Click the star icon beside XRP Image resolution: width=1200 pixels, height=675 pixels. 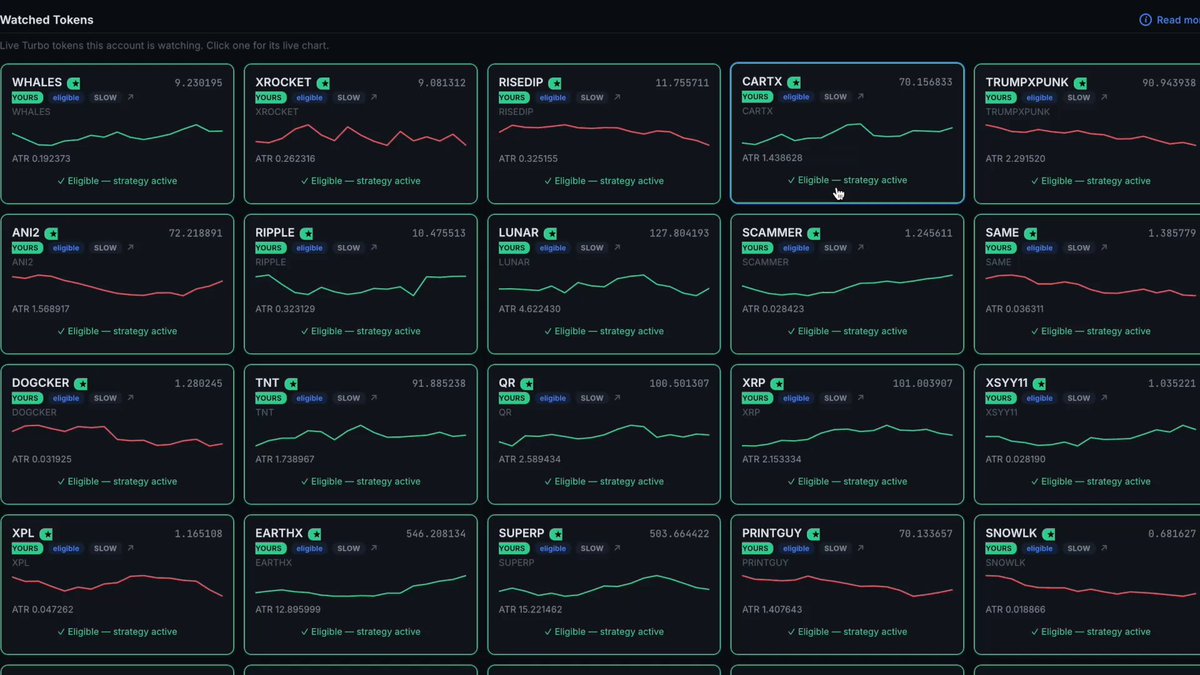point(778,383)
